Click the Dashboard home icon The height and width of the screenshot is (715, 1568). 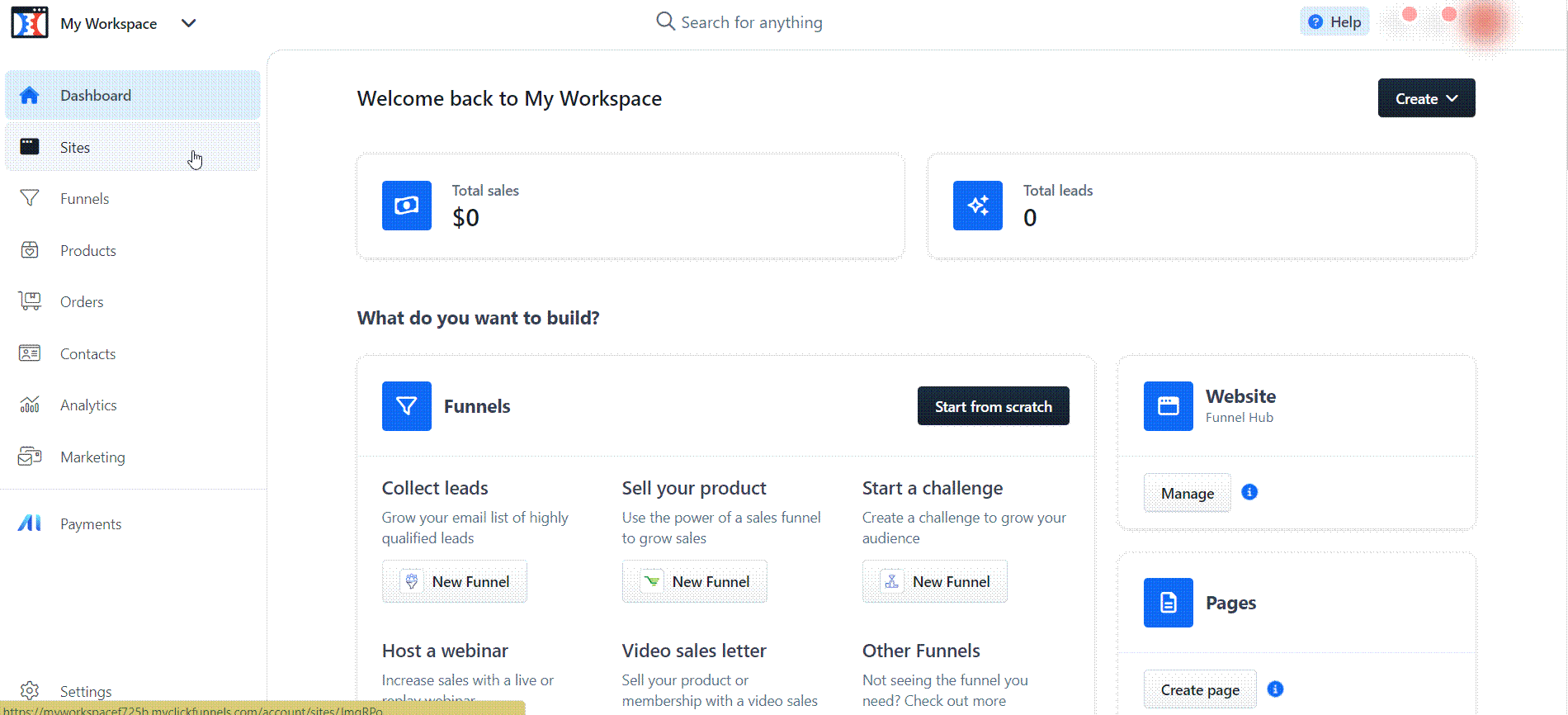click(x=30, y=96)
